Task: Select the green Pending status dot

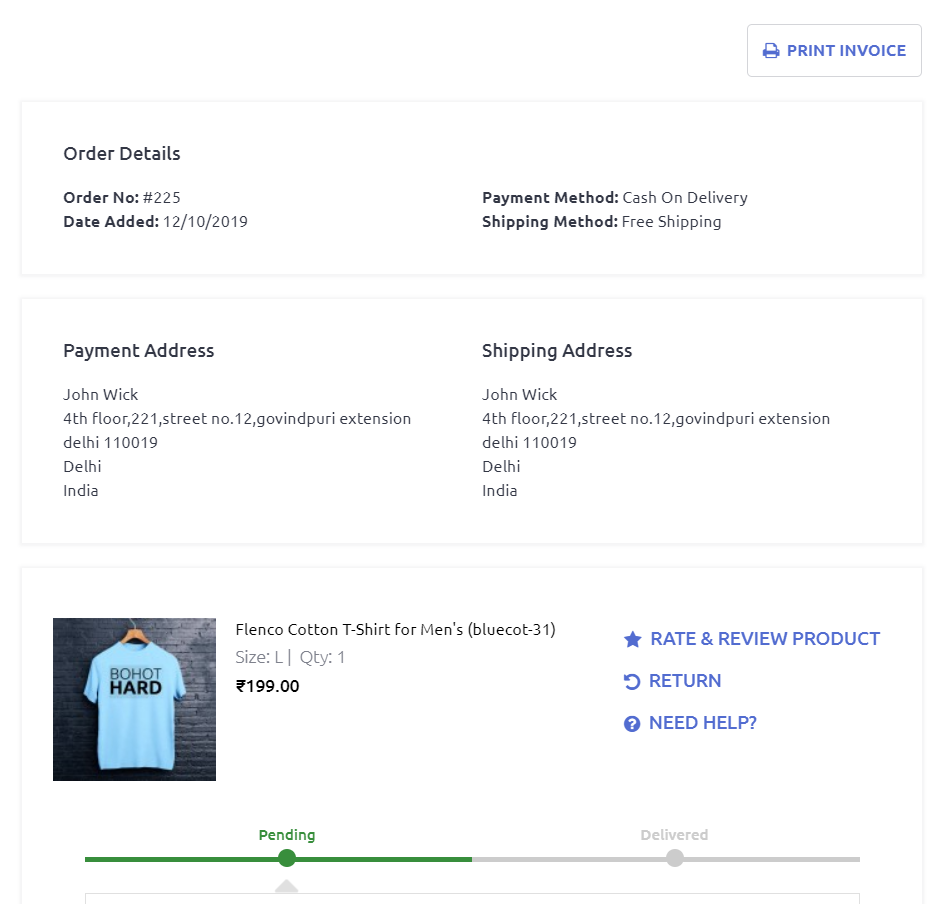Action: coord(287,858)
